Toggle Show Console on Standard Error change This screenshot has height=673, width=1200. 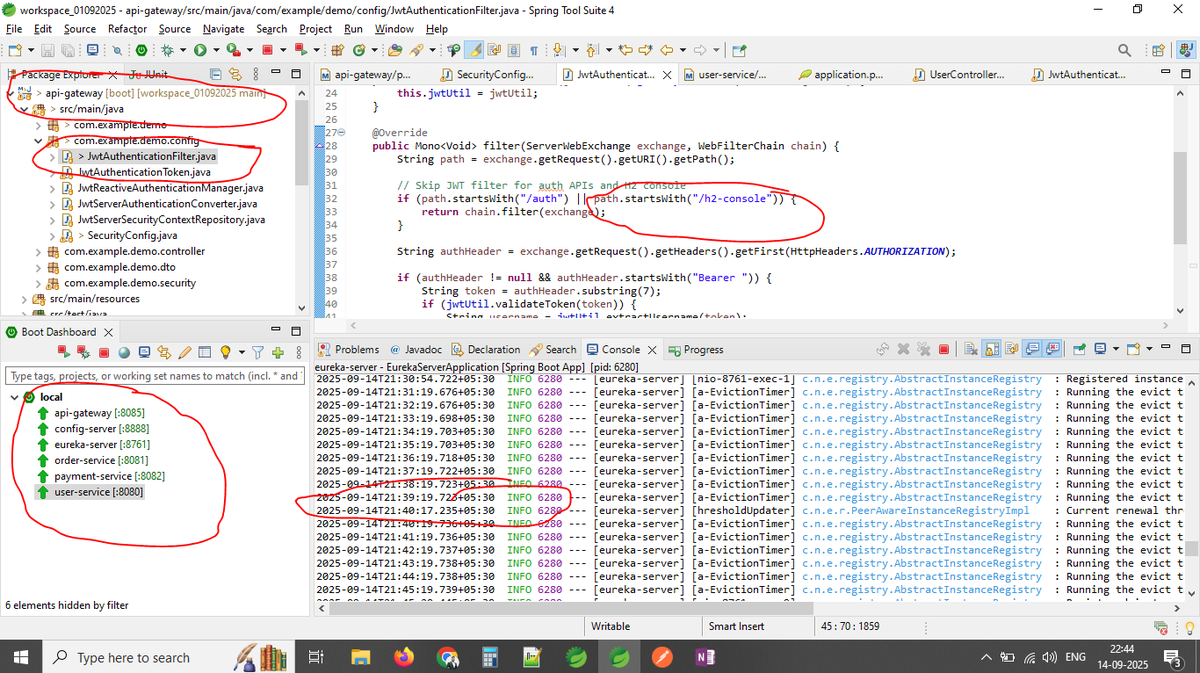[x=1053, y=350]
